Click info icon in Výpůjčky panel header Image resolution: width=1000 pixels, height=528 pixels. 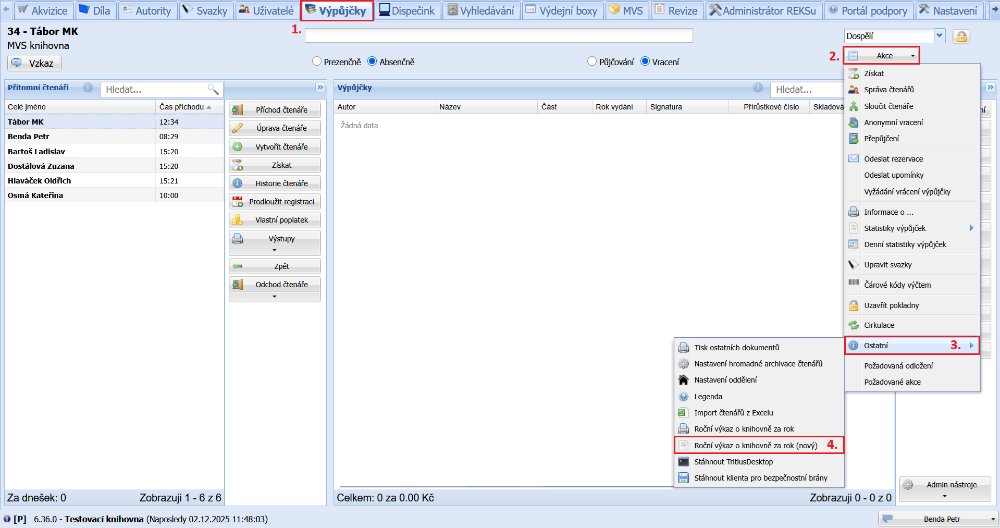pyautogui.click(x=757, y=88)
